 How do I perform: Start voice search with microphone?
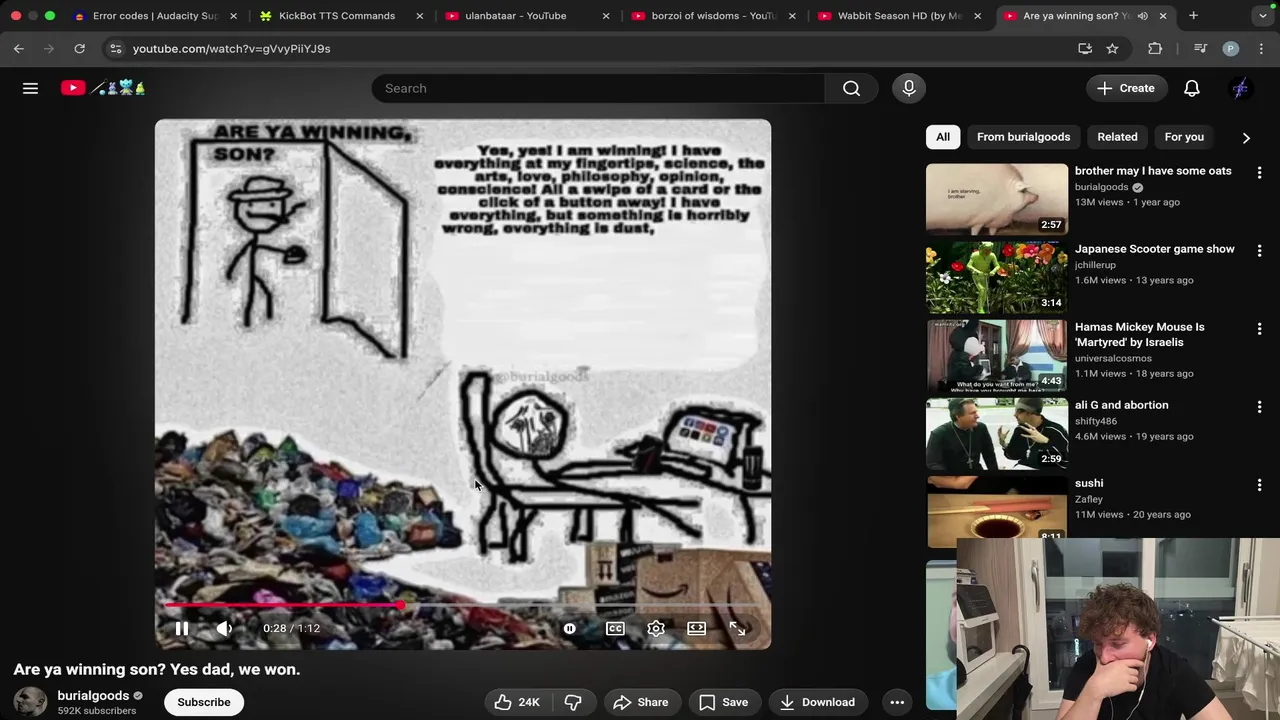pyautogui.click(x=909, y=88)
